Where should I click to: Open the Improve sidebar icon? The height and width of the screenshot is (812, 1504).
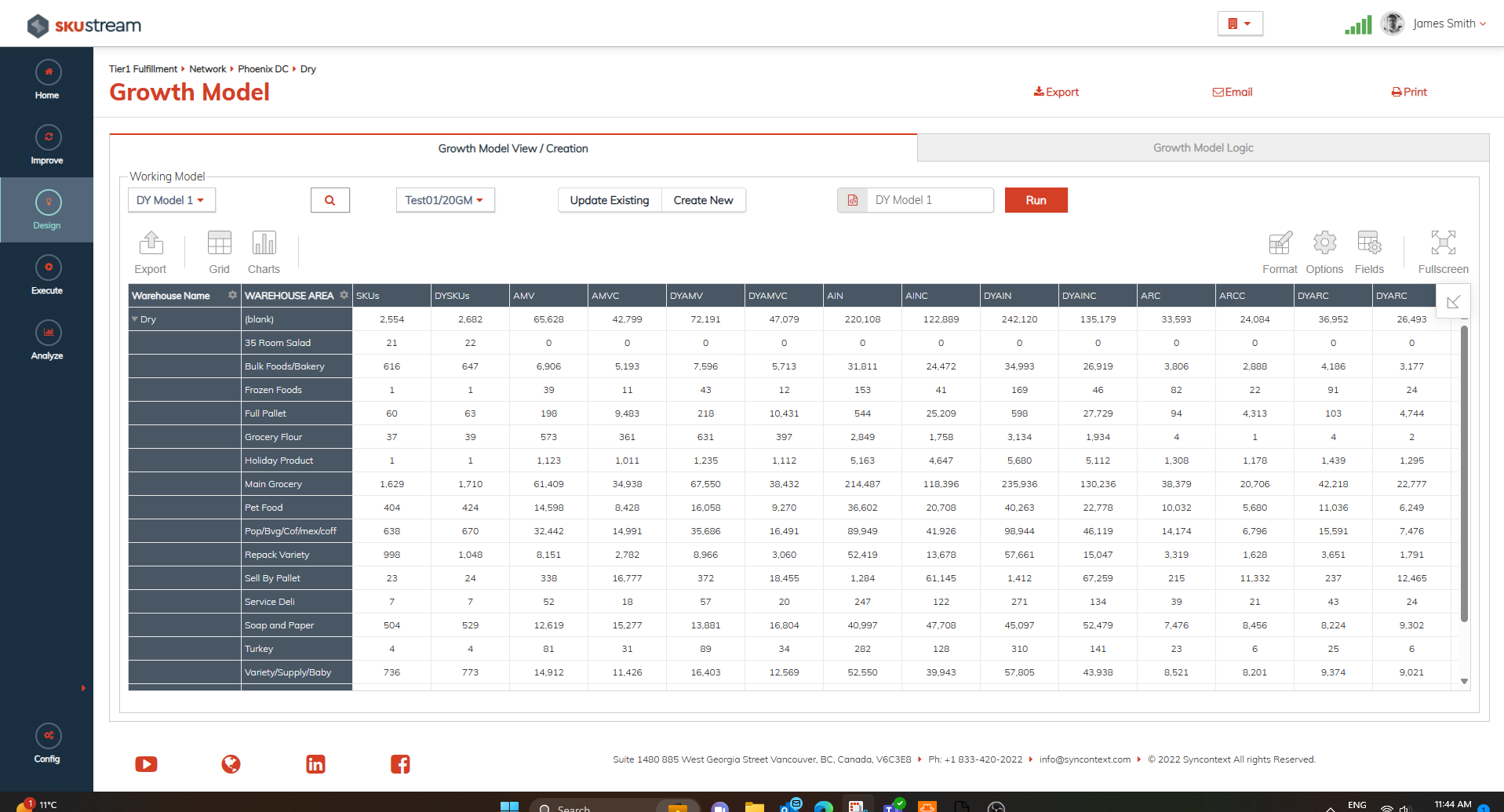(x=48, y=137)
